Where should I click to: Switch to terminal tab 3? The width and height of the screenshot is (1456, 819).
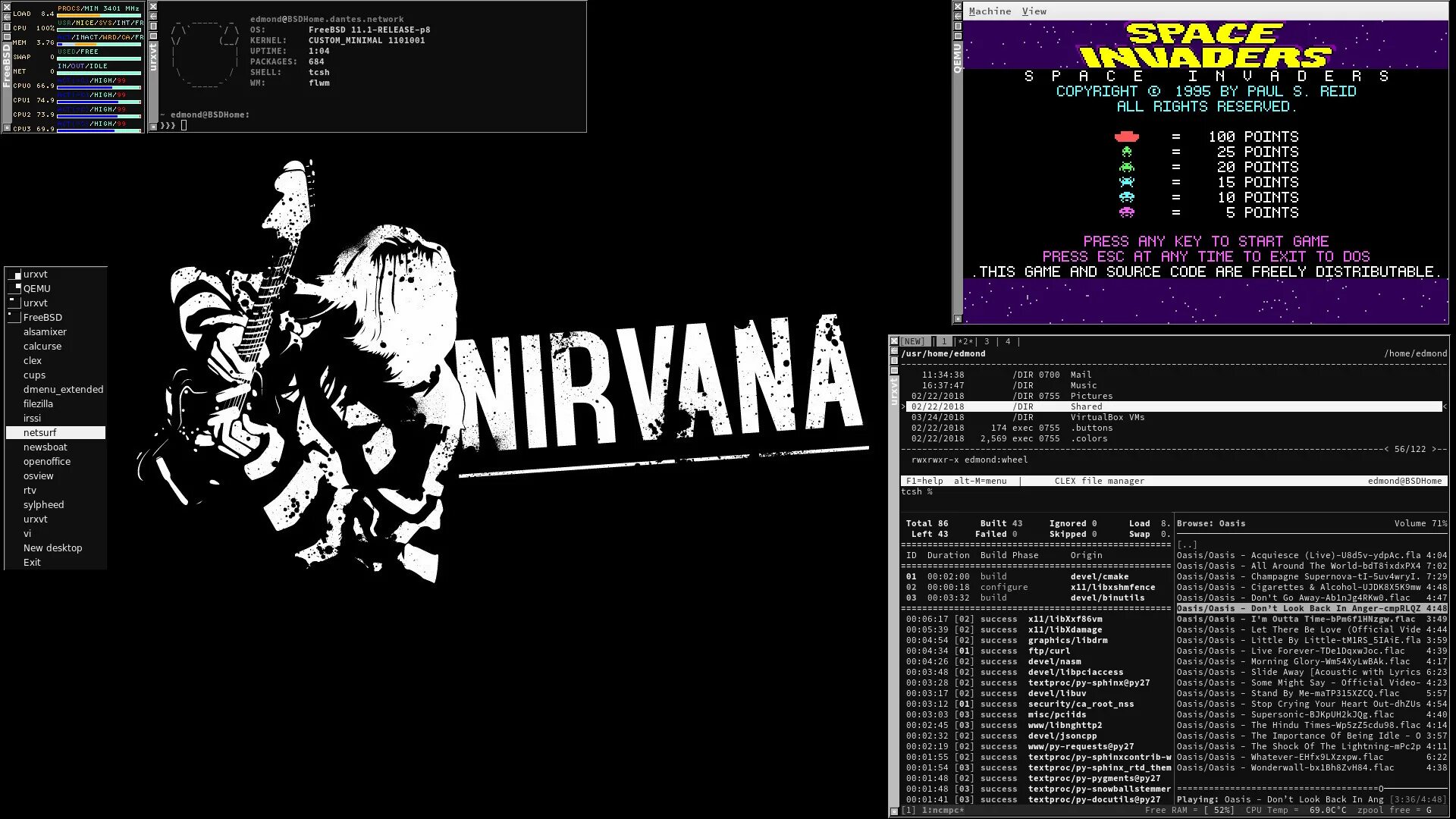(x=987, y=341)
